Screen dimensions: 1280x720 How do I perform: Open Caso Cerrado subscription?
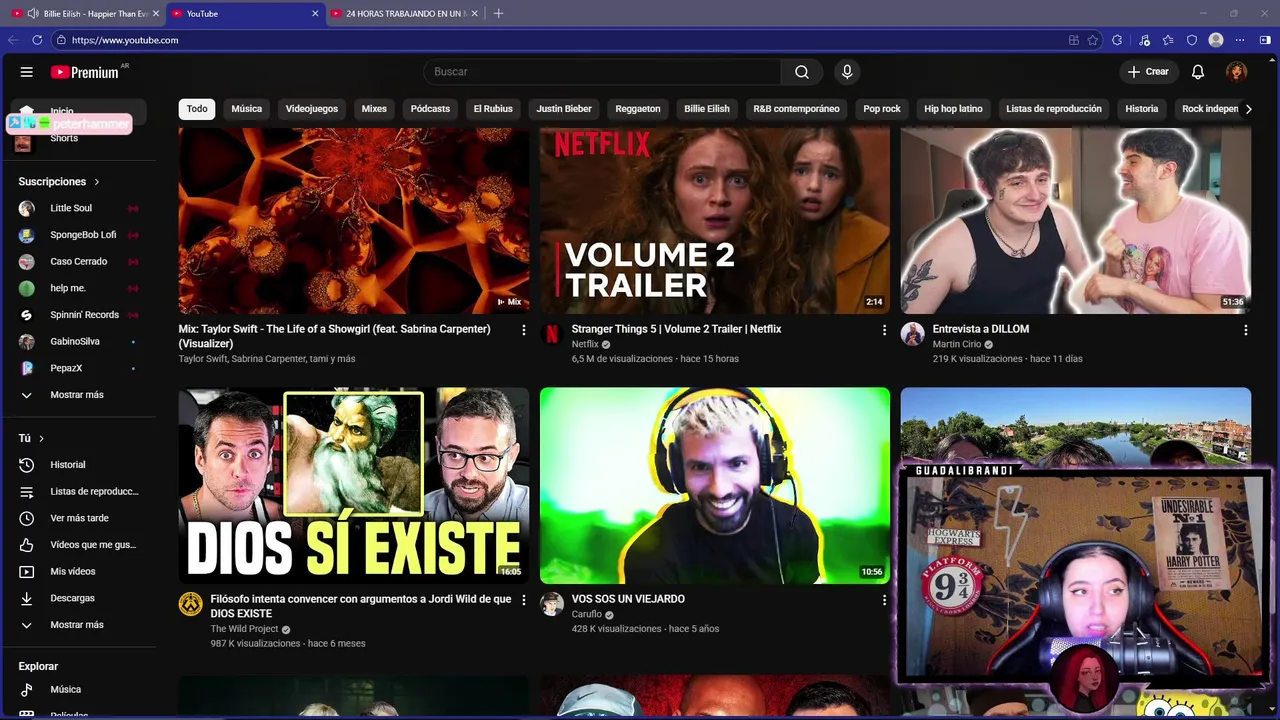[x=78, y=262]
